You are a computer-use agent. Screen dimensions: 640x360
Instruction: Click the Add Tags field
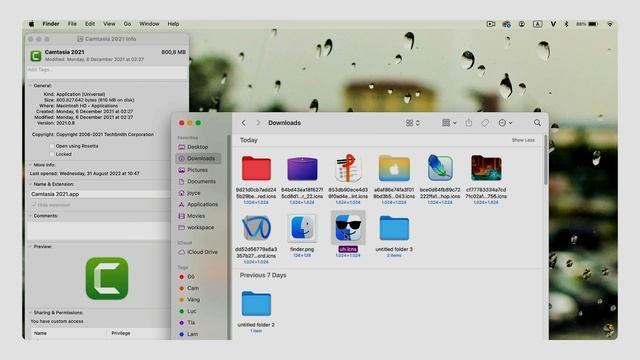point(107,72)
